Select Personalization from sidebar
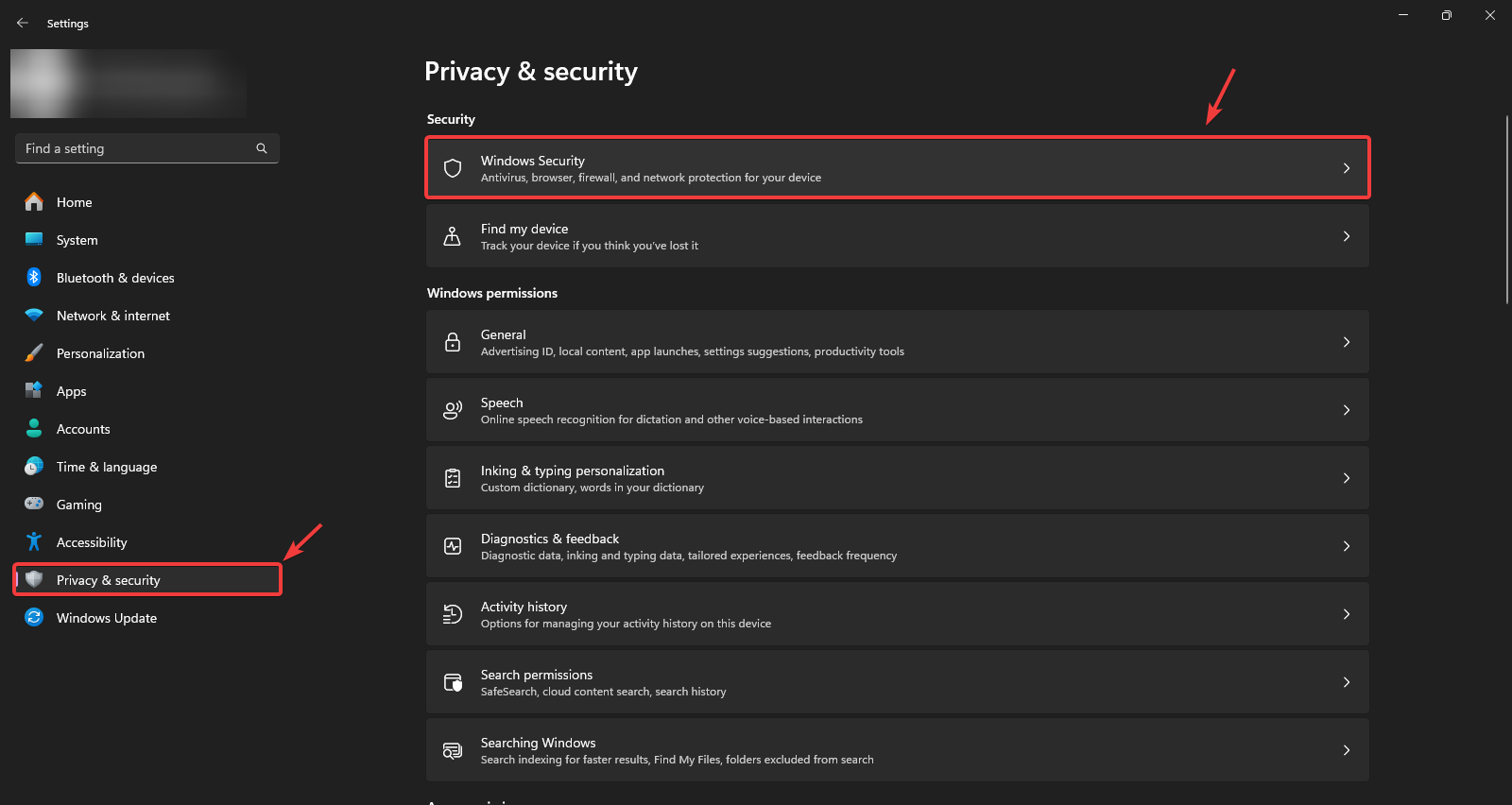 click(100, 353)
